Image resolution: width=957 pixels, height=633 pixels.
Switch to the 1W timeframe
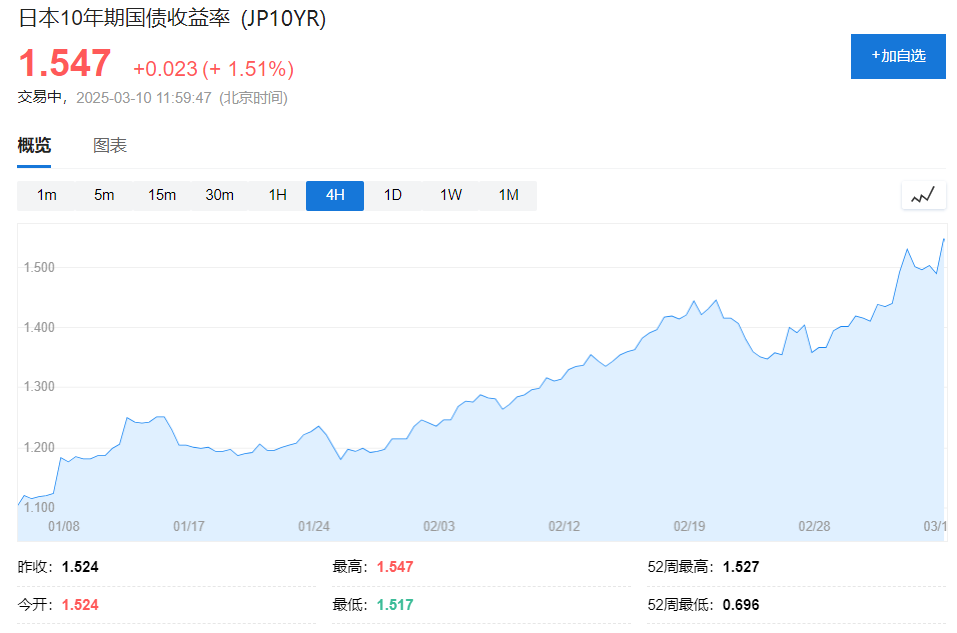pyautogui.click(x=450, y=195)
